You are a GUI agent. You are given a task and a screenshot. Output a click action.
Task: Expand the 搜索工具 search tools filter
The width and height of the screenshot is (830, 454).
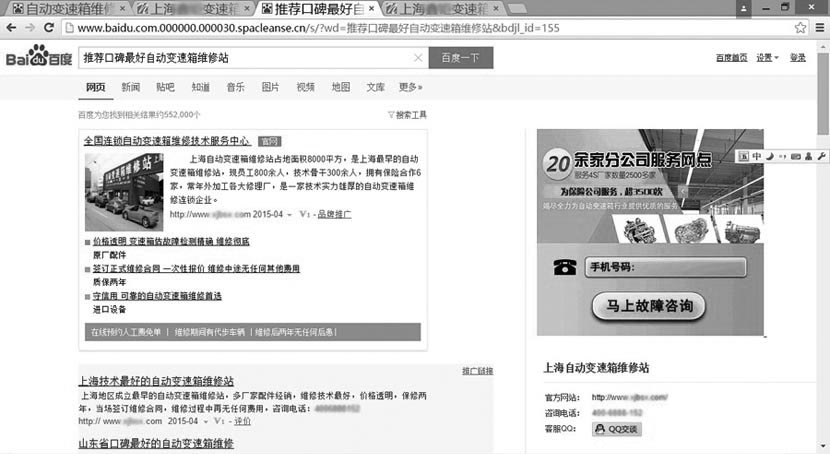click(407, 115)
